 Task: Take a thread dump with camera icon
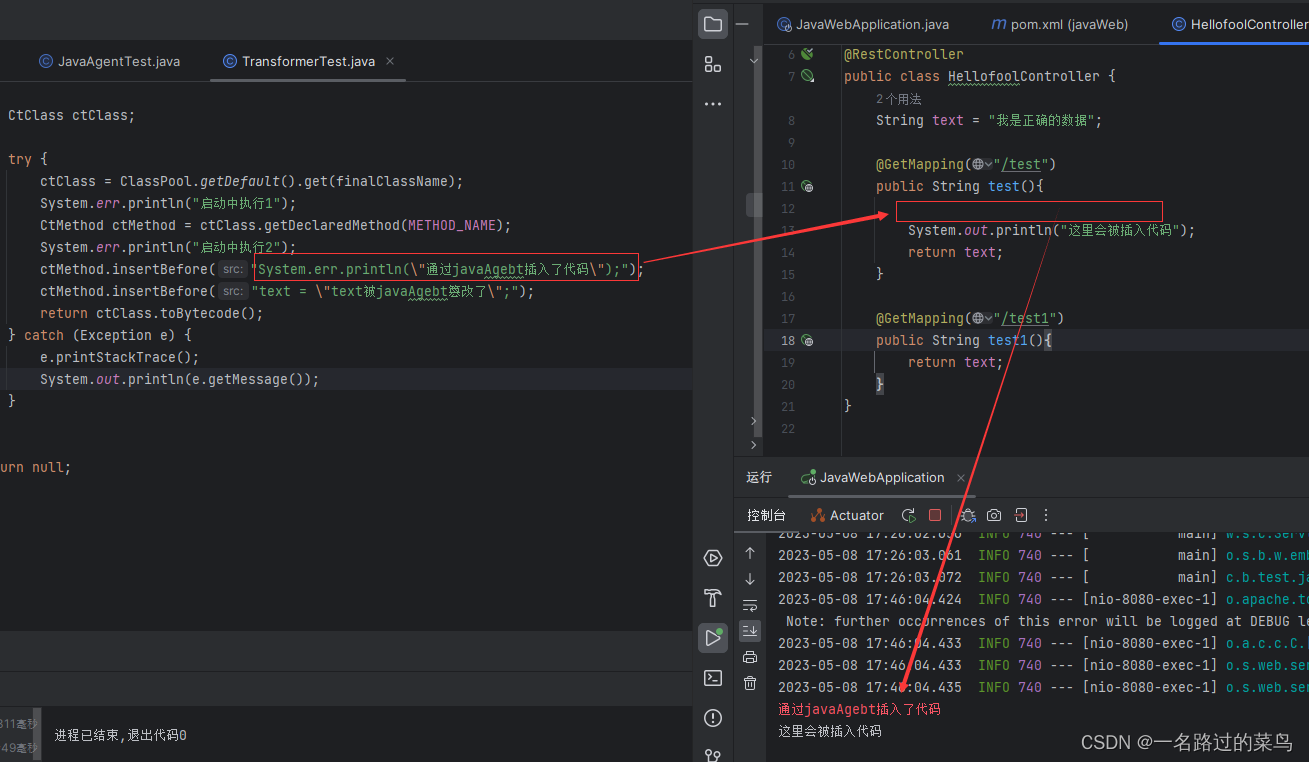(993, 515)
